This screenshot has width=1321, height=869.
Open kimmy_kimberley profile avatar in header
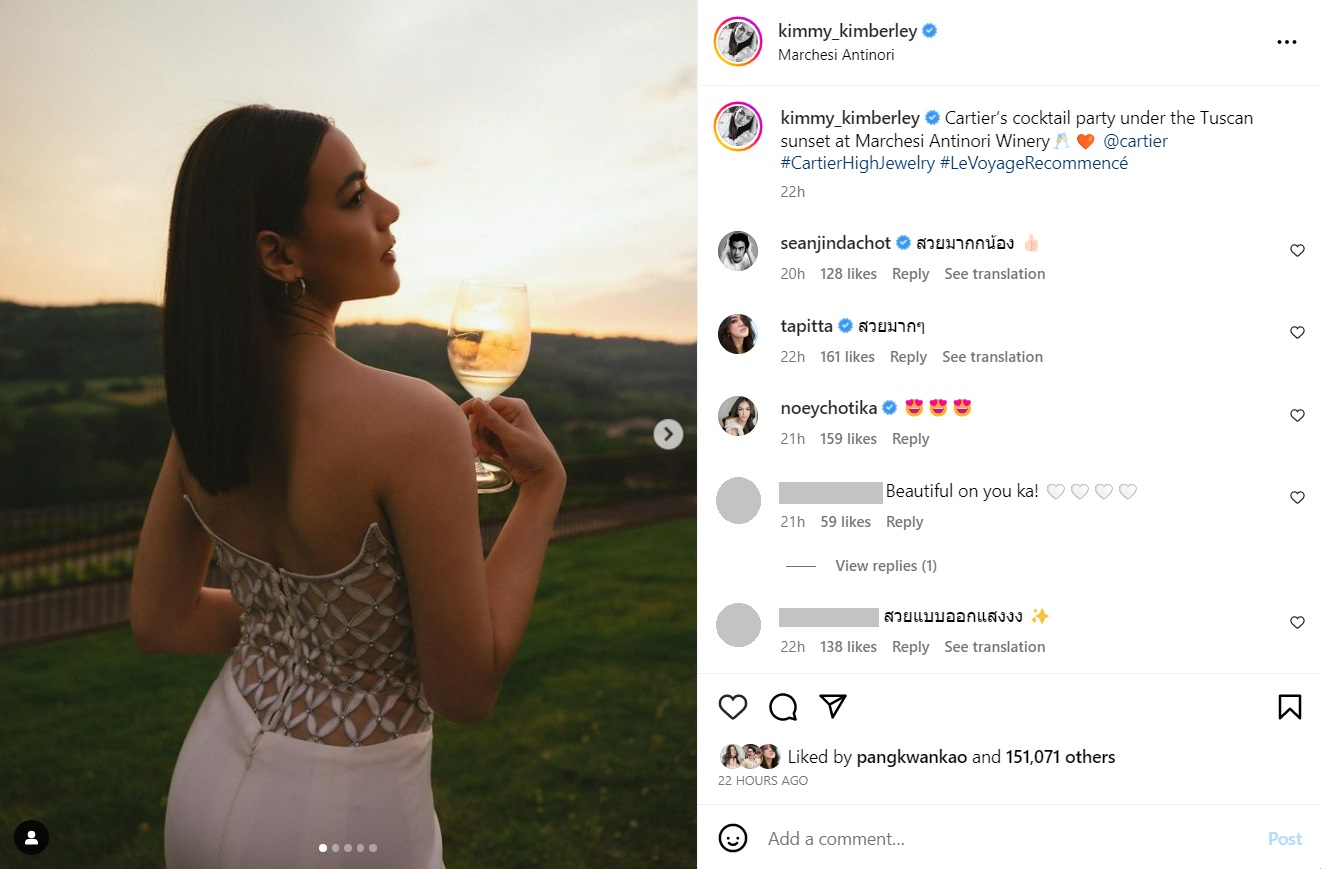pyautogui.click(x=738, y=42)
